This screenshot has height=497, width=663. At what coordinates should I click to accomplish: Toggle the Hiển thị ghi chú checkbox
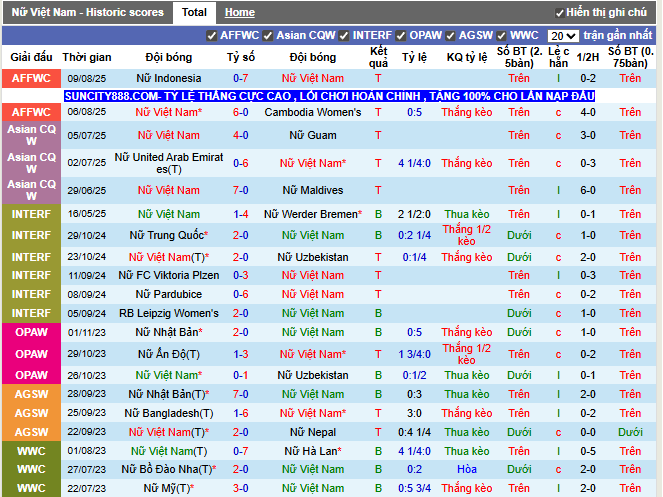tap(559, 13)
